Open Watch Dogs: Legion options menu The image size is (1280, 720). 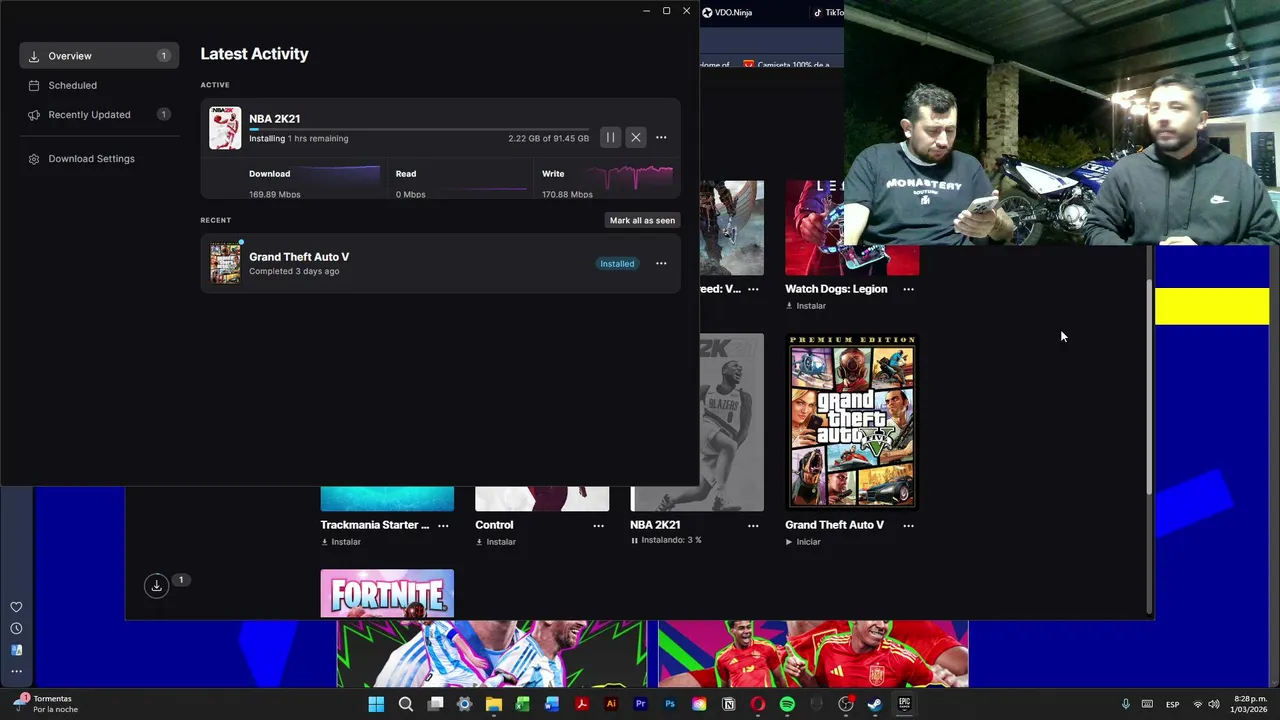pos(908,289)
